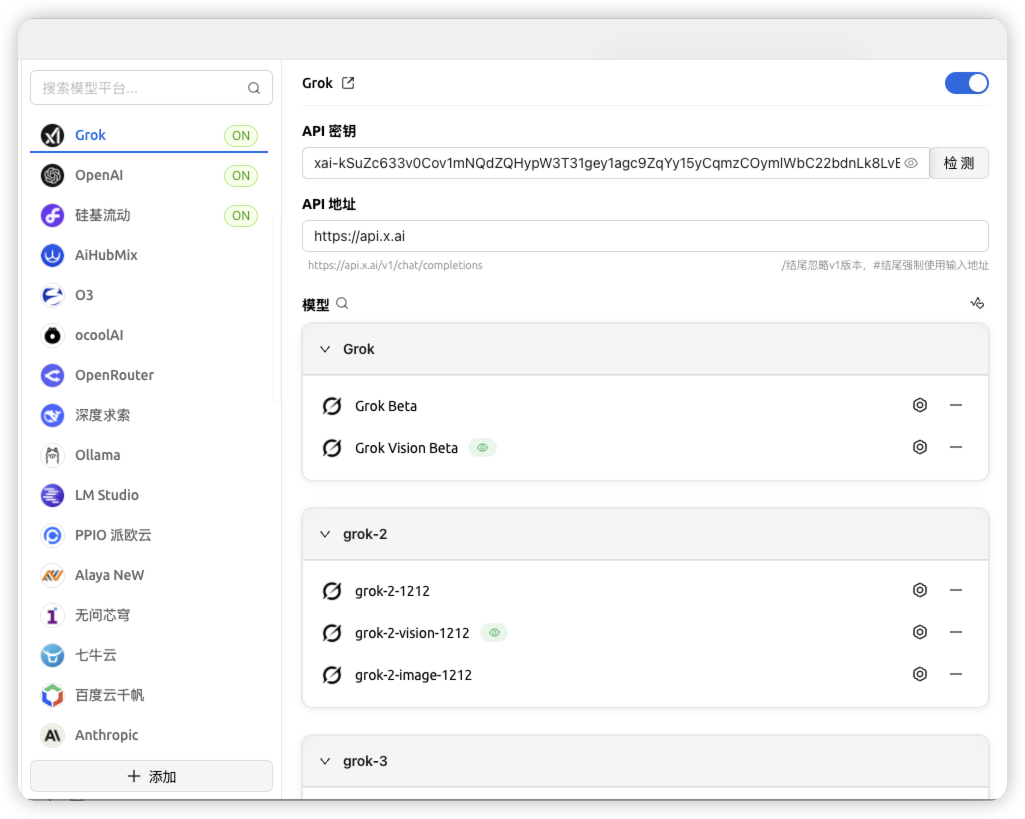The width and height of the screenshot is (1025, 819).
Task: Click the completions URL preview text
Action: click(x=395, y=265)
